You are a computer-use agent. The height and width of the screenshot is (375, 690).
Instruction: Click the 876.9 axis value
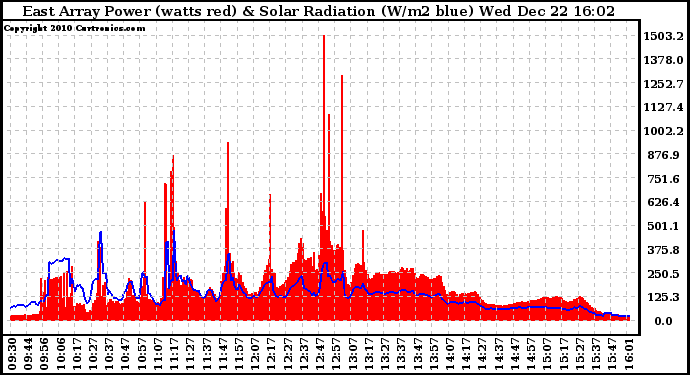pyautogui.click(x=663, y=155)
